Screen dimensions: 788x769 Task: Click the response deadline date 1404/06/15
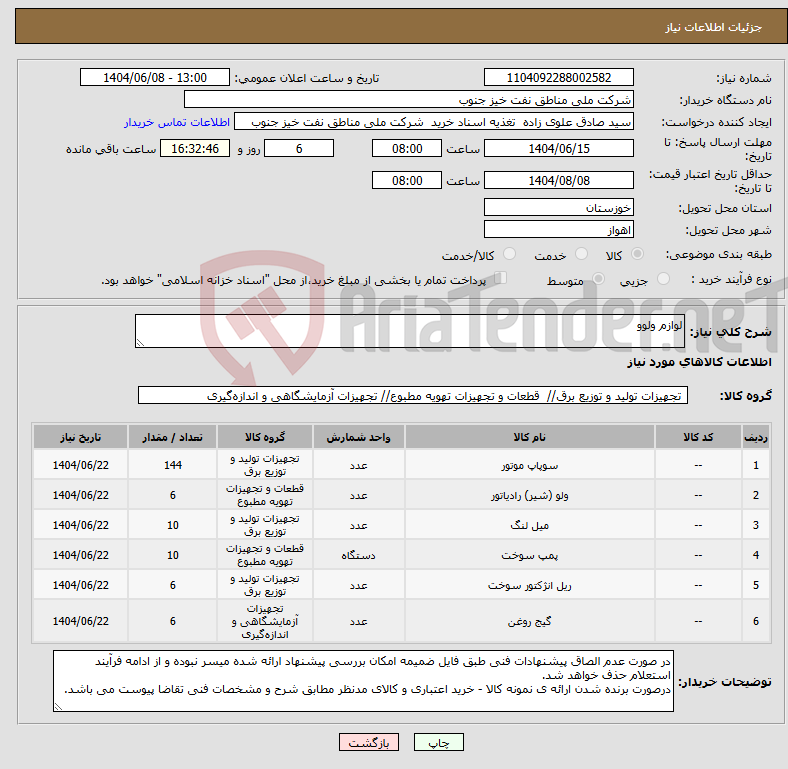point(558,148)
